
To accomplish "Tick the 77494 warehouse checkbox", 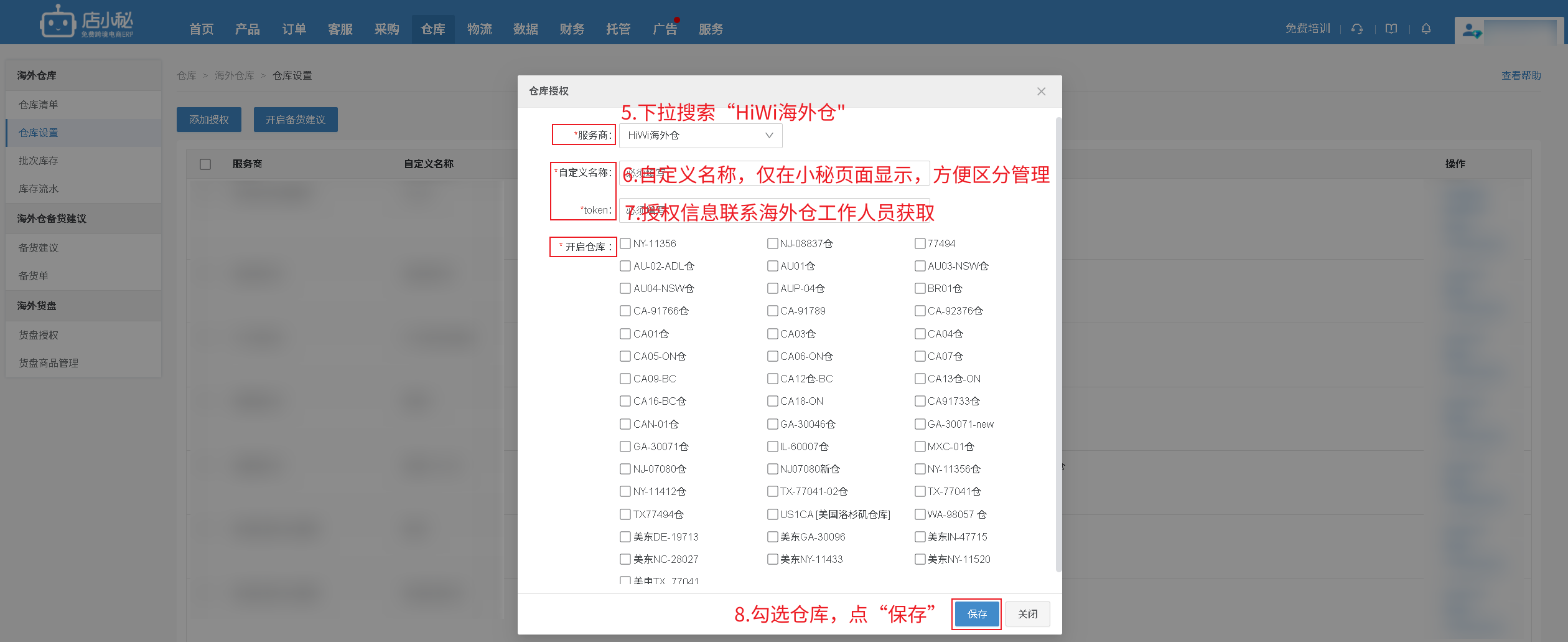I will (920, 243).
